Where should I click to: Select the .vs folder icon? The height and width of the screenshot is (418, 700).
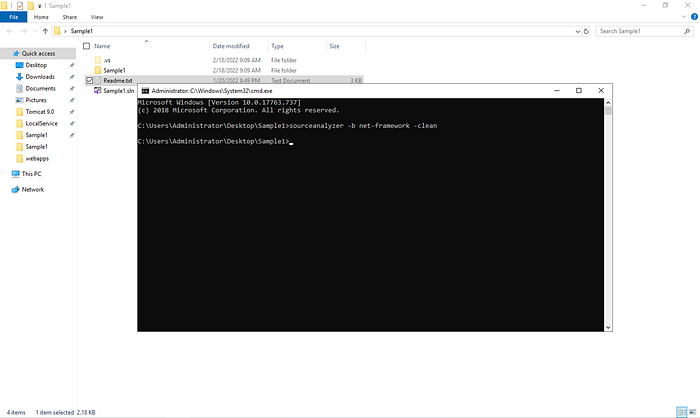pos(98,60)
